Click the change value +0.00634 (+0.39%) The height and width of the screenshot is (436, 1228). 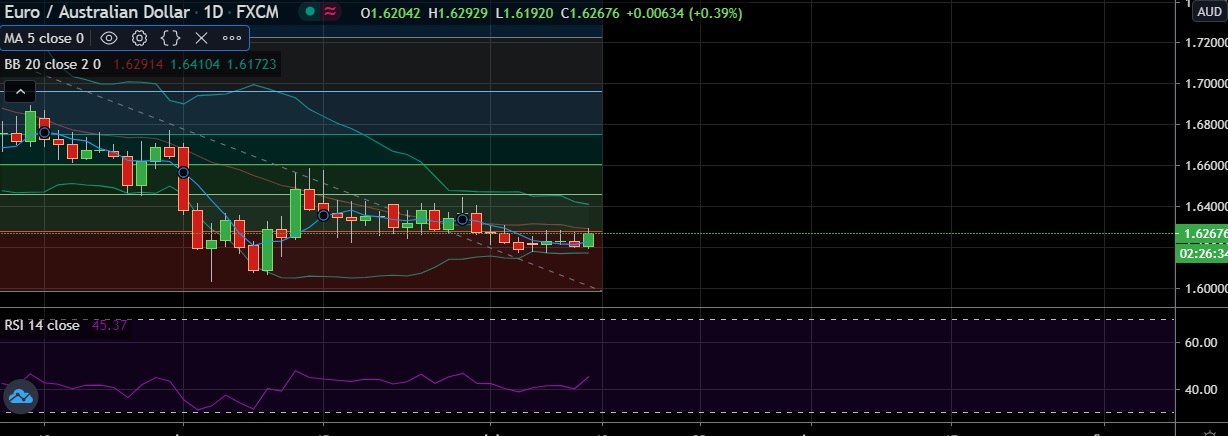coord(684,13)
